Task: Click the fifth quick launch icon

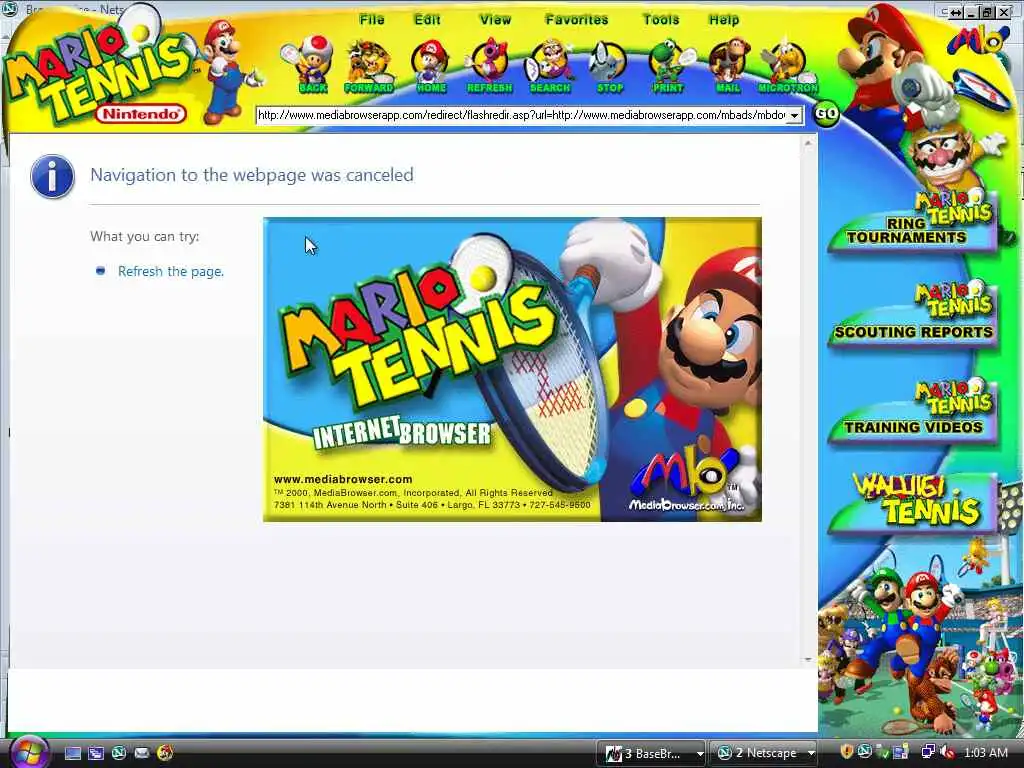Action: (165, 753)
